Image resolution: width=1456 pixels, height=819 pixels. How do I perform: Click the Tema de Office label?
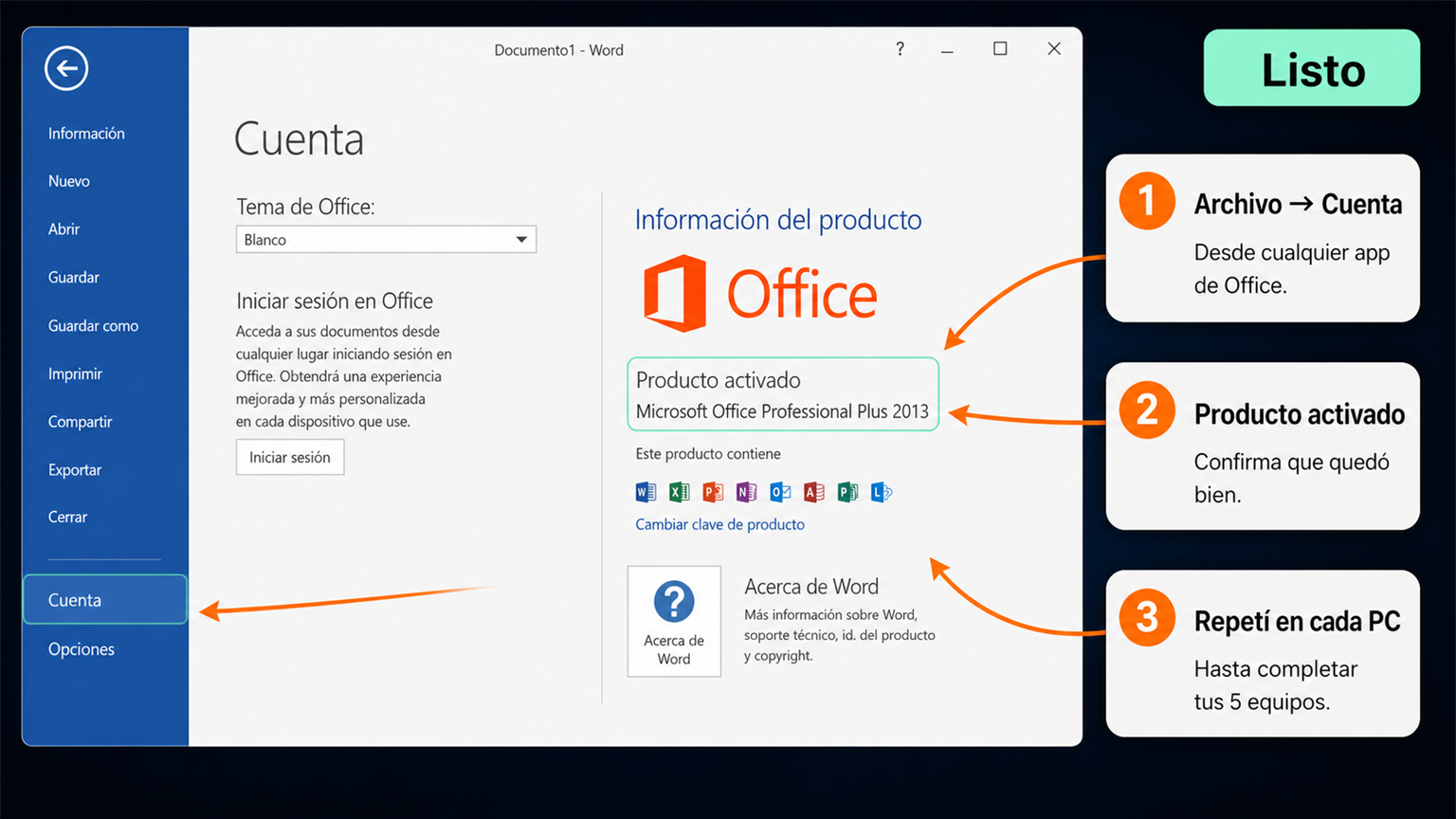[305, 207]
